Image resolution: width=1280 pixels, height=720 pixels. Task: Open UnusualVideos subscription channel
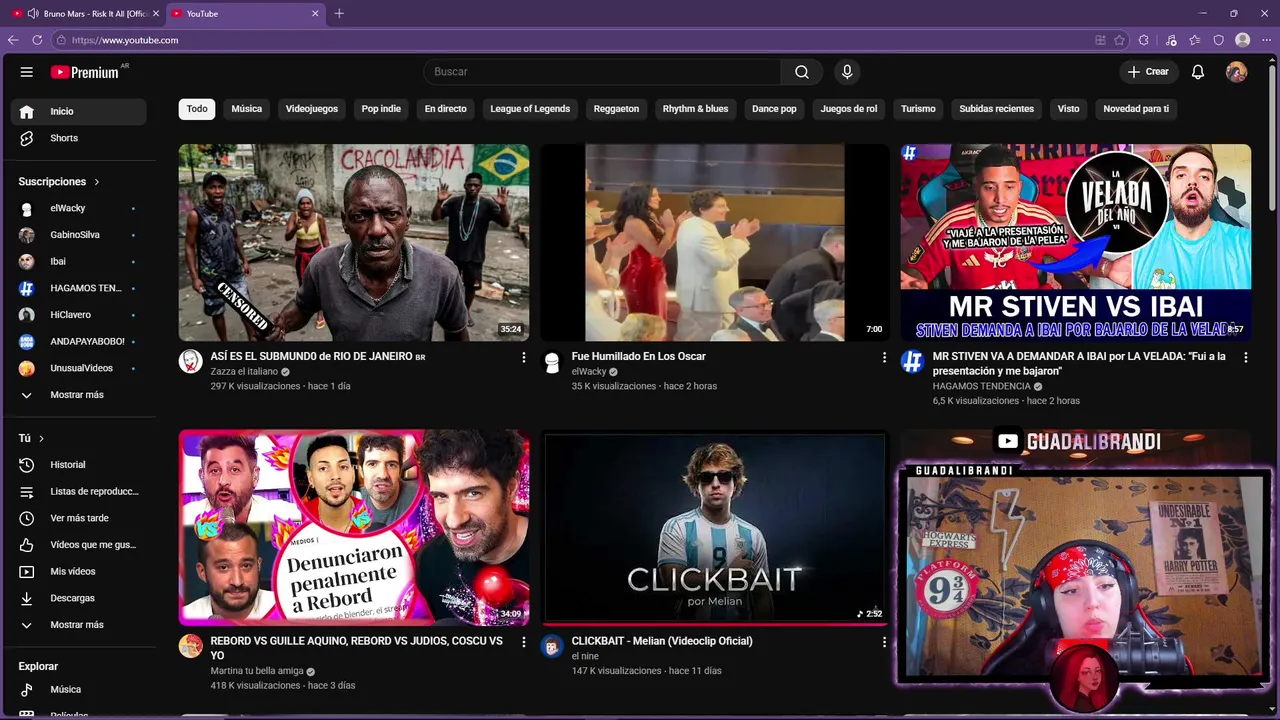[79, 368]
